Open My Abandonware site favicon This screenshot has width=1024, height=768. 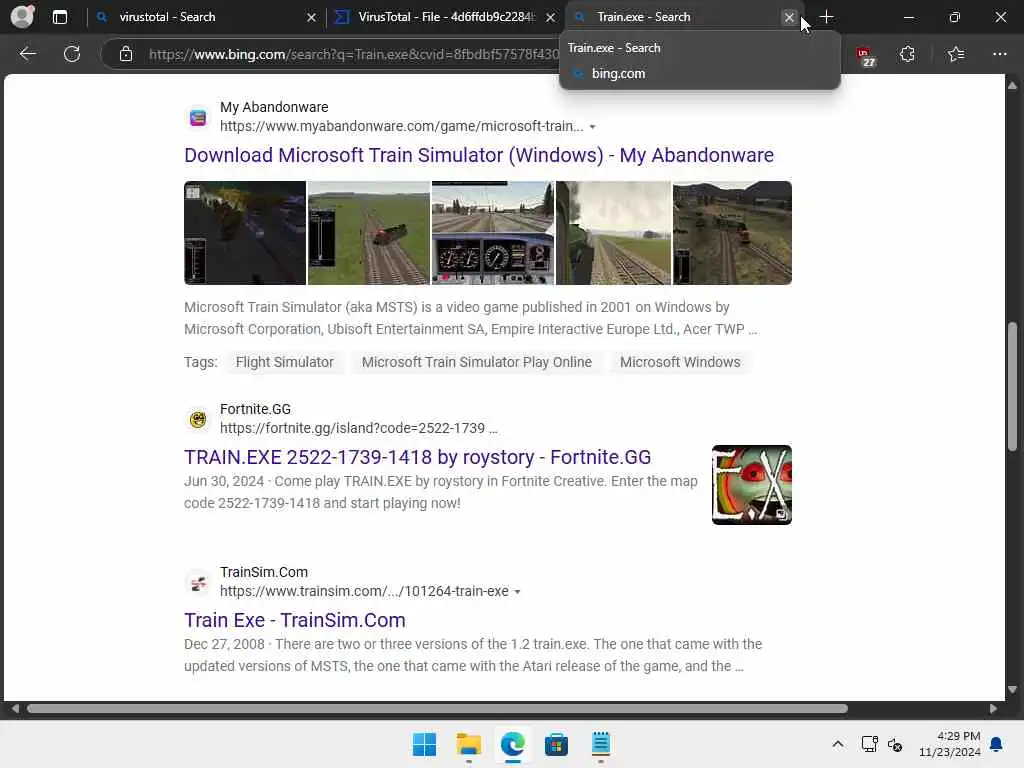point(198,118)
